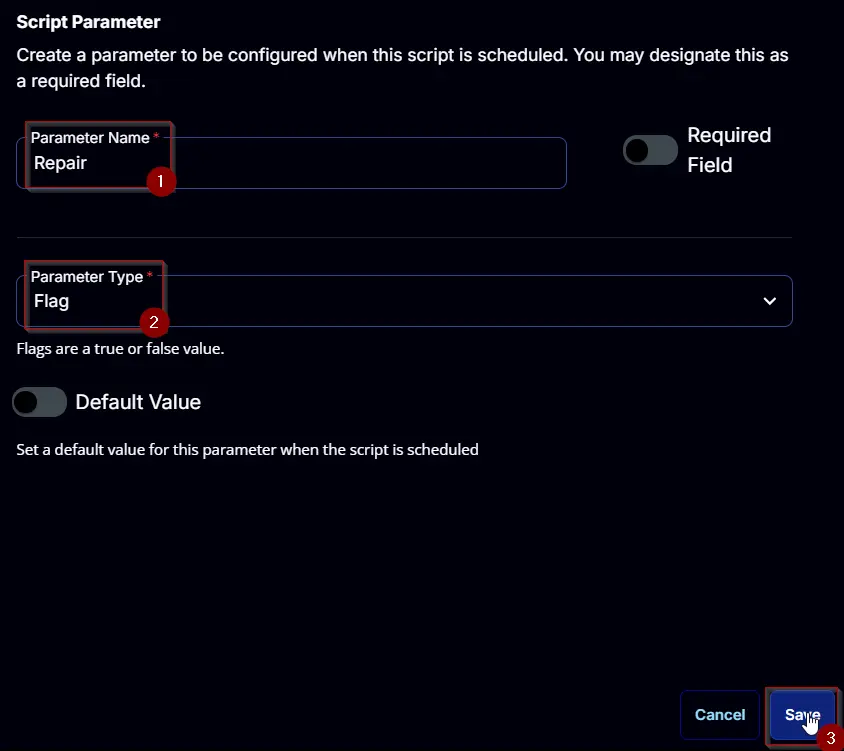
Task: Click the Parameter Name input field
Action: (291, 163)
